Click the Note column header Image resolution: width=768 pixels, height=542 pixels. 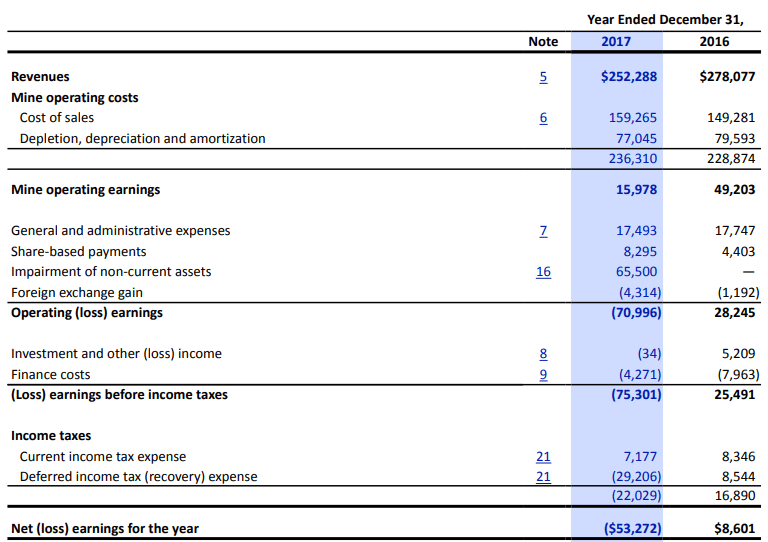pos(543,42)
